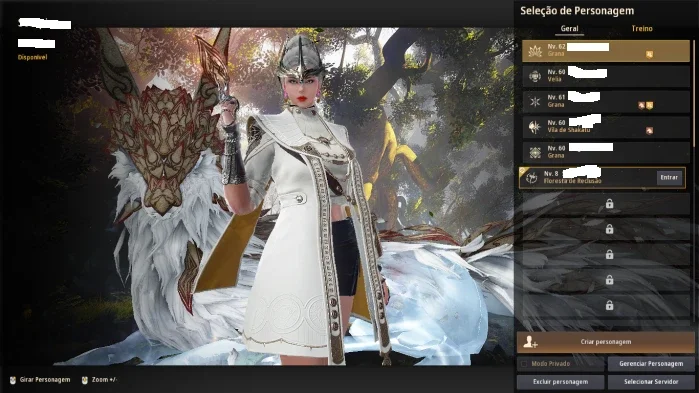Enter the game with the Nv. 8 character

(669, 177)
